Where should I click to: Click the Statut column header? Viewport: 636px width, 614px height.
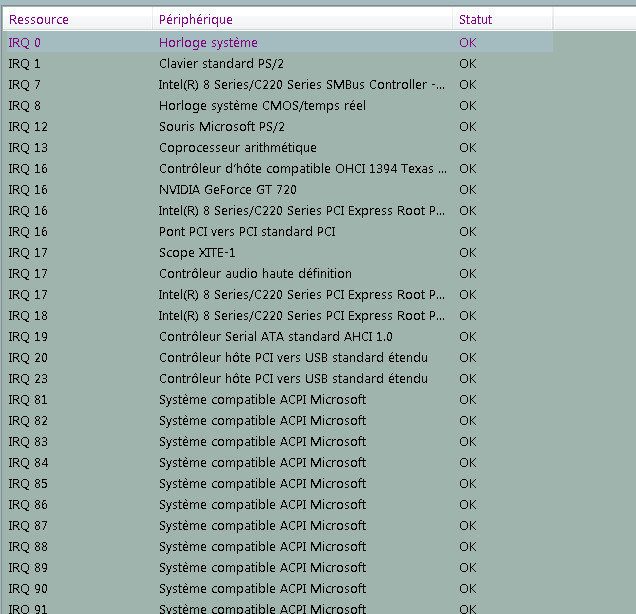[475, 19]
